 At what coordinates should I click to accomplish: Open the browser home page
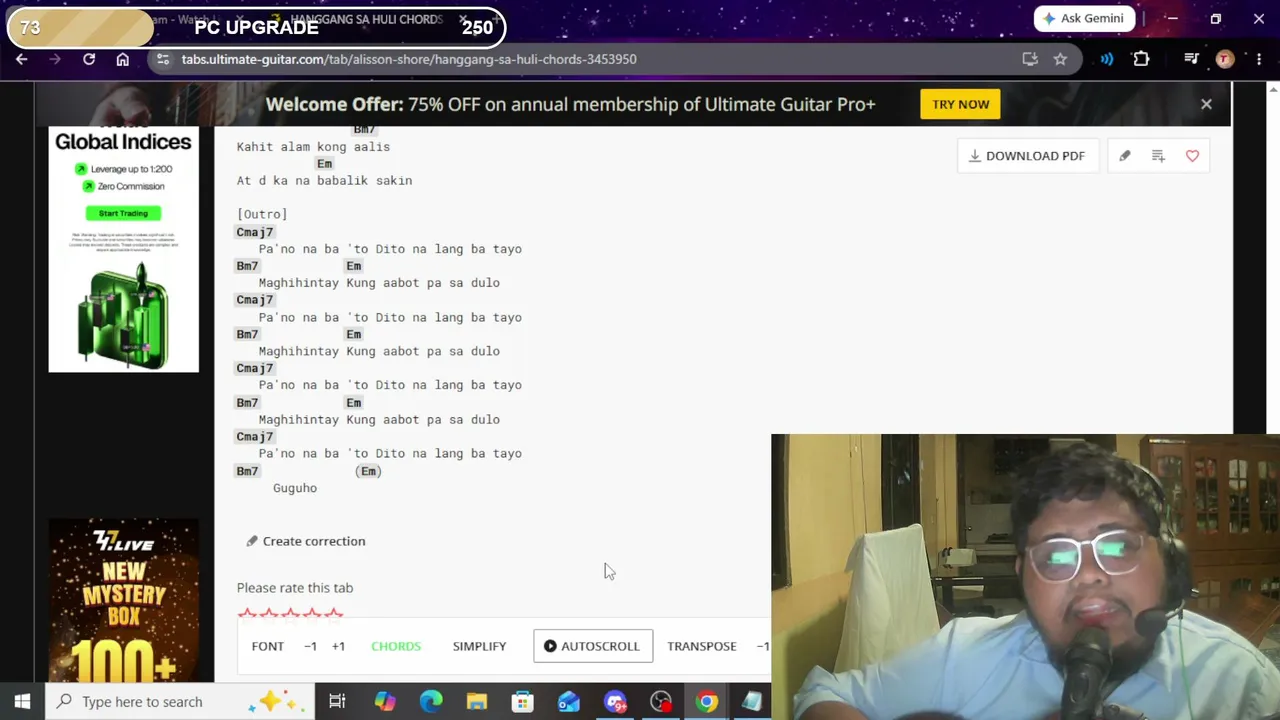123,59
